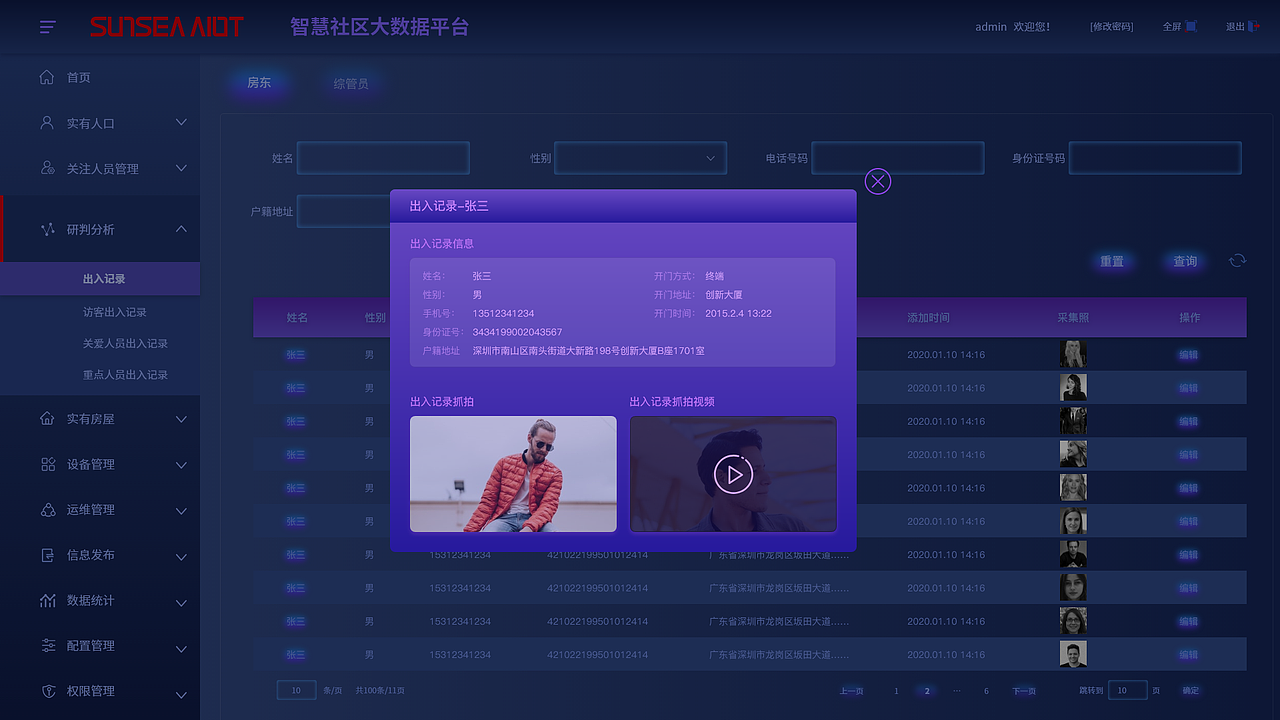Collapse the 研判分析 menu chevron
This screenshot has height=720, width=1280.
(x=181, y=229)
